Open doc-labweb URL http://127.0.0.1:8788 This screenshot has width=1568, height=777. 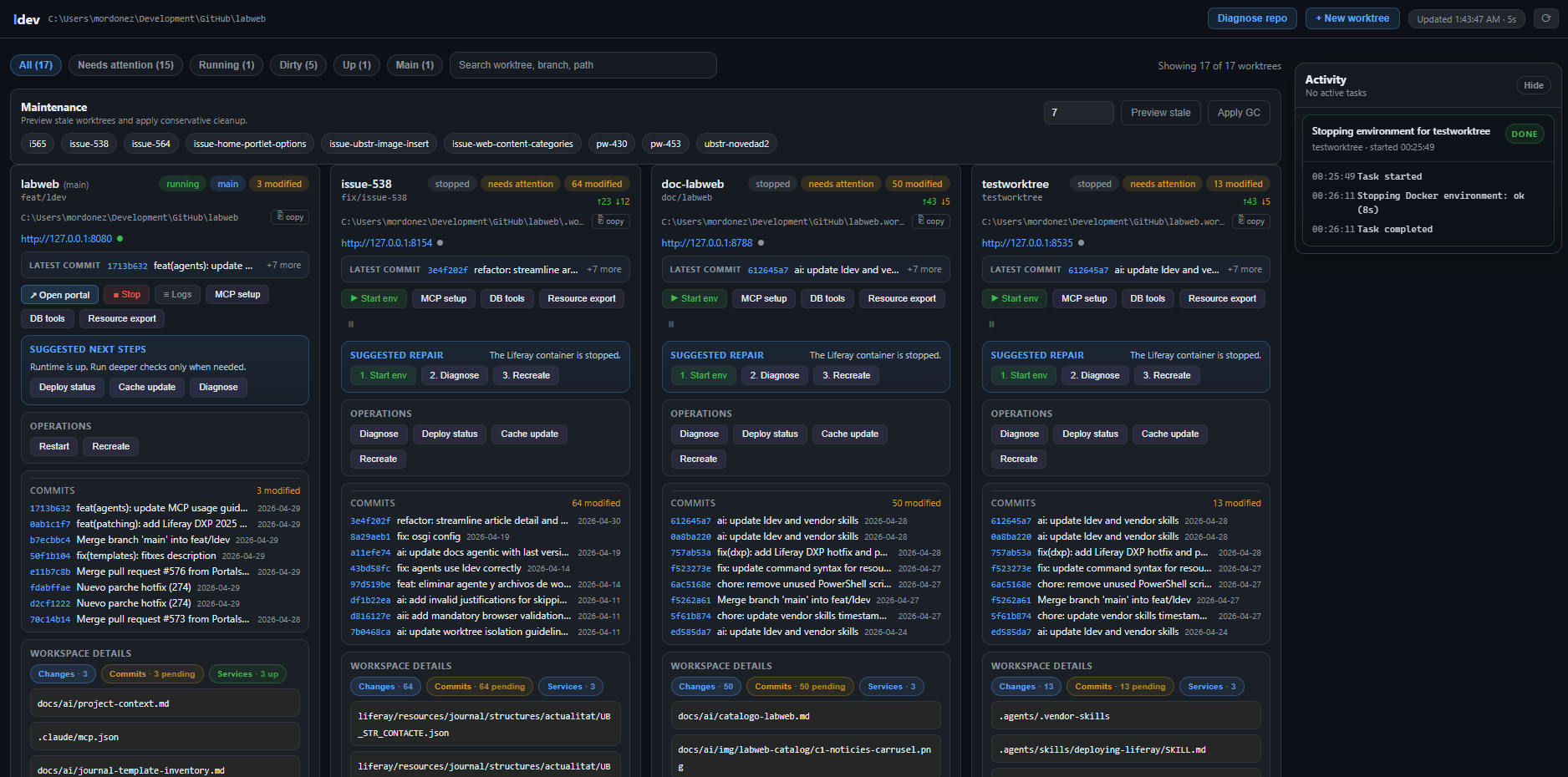point(706,243)
